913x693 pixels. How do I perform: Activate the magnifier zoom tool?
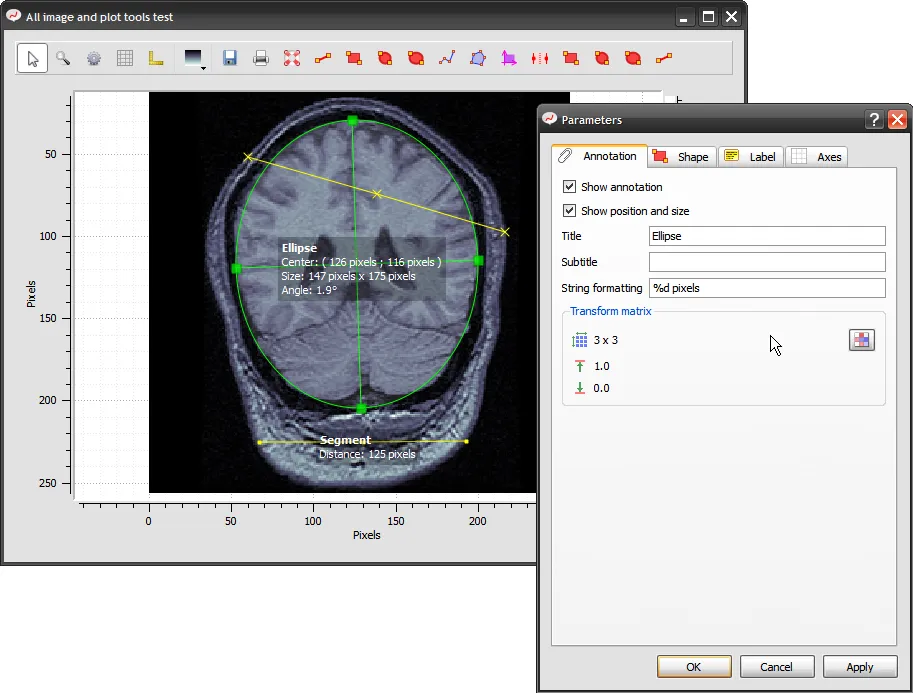click(63, 59)
